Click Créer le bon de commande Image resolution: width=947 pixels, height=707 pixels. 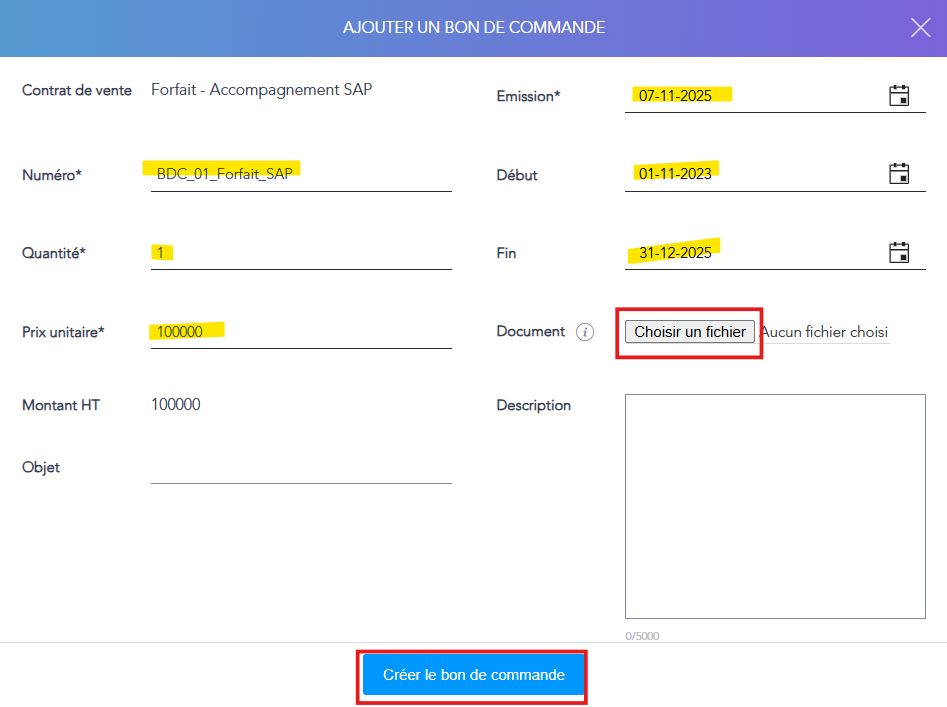pos(473,675)
